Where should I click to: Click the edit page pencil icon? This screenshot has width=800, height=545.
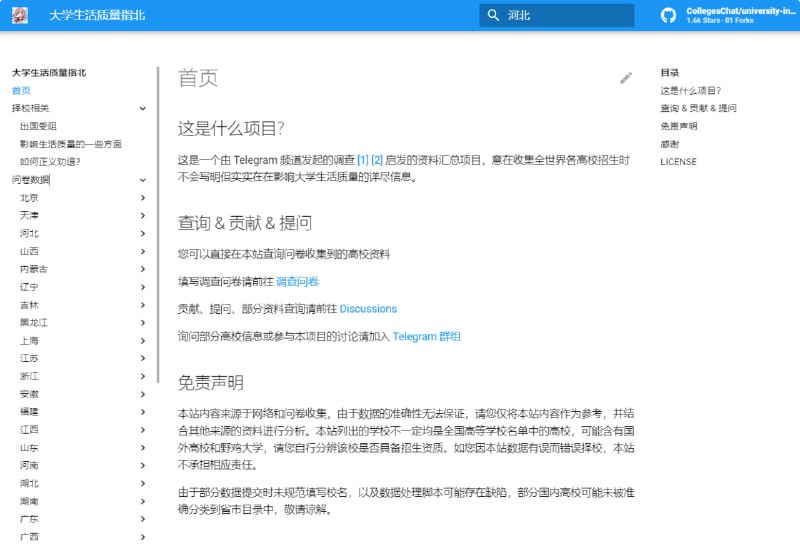point(626,78)
